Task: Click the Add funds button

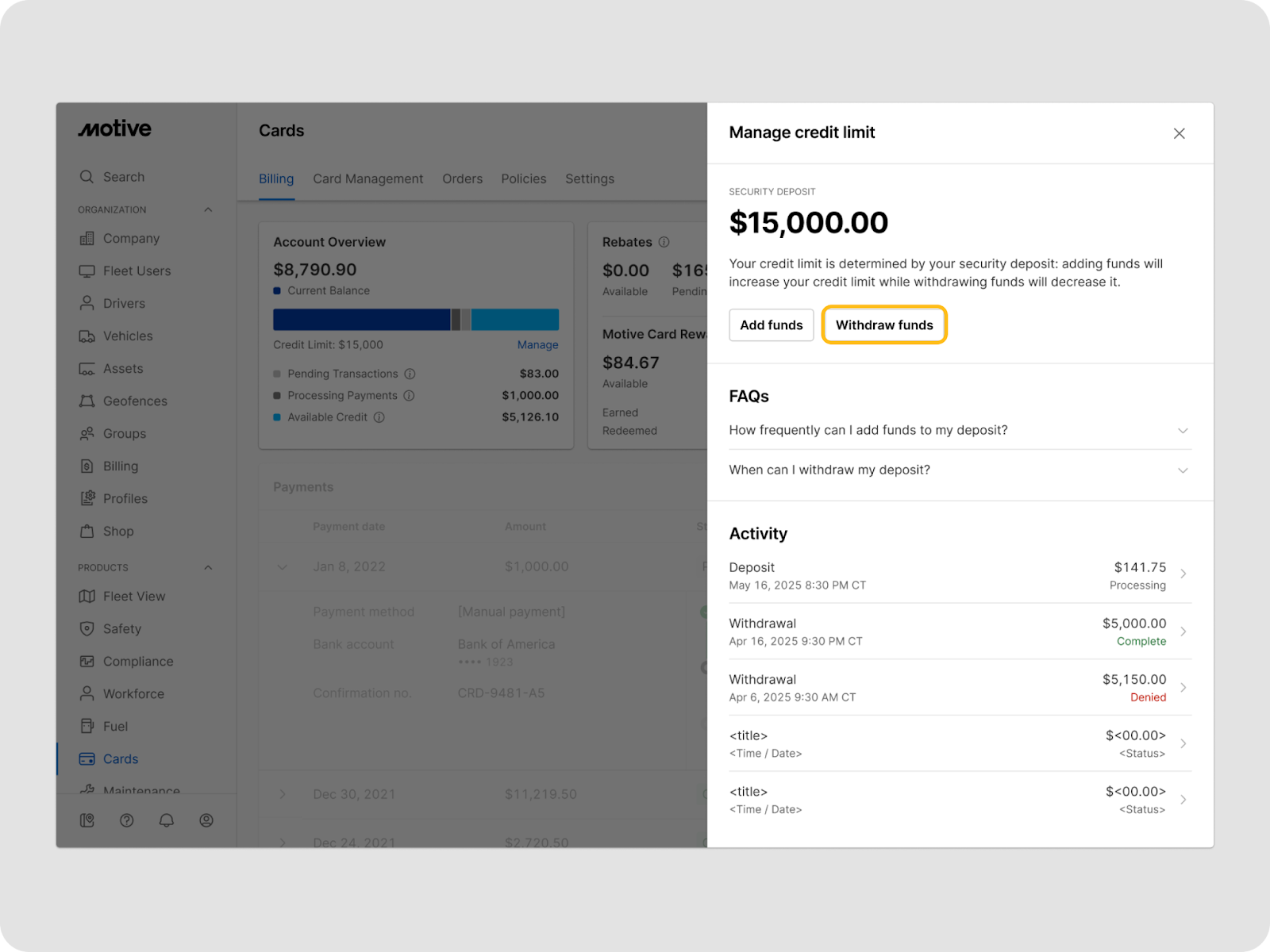Action: coord(771,325)
